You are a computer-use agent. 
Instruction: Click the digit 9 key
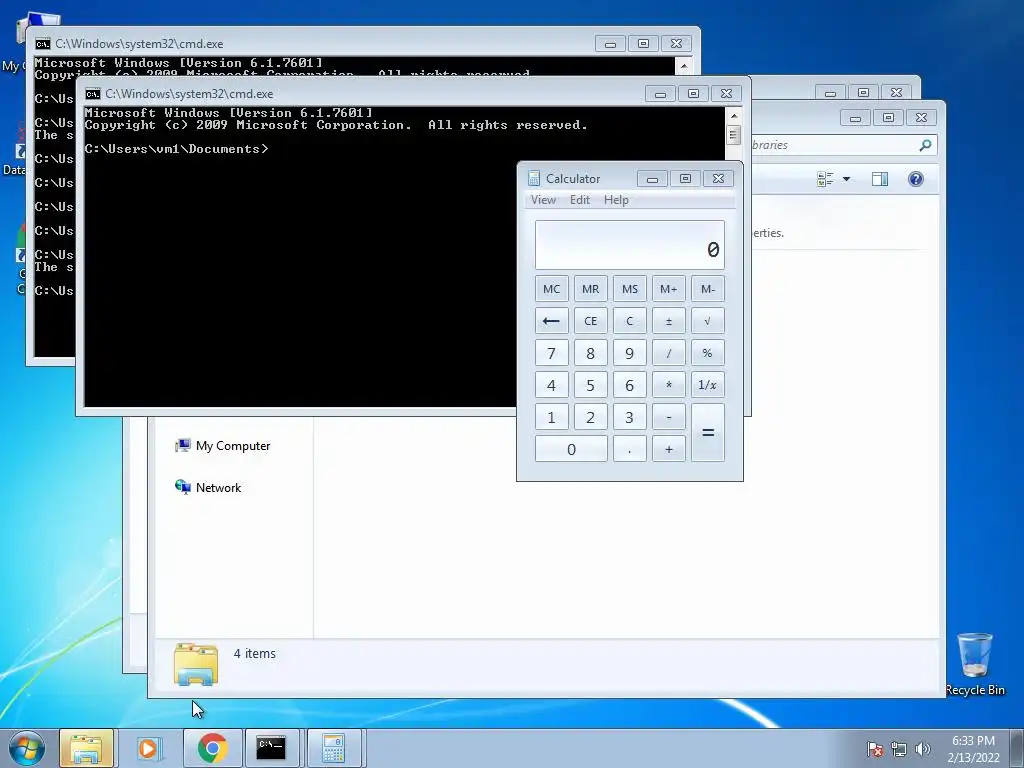(630, 353)
